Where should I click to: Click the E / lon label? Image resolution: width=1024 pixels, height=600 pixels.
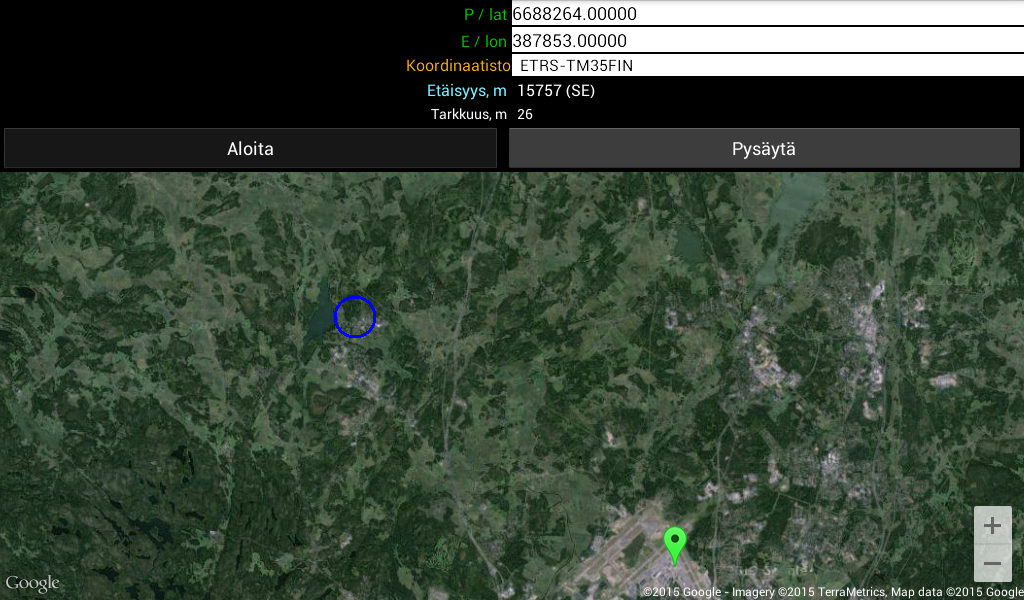point(484,41)
